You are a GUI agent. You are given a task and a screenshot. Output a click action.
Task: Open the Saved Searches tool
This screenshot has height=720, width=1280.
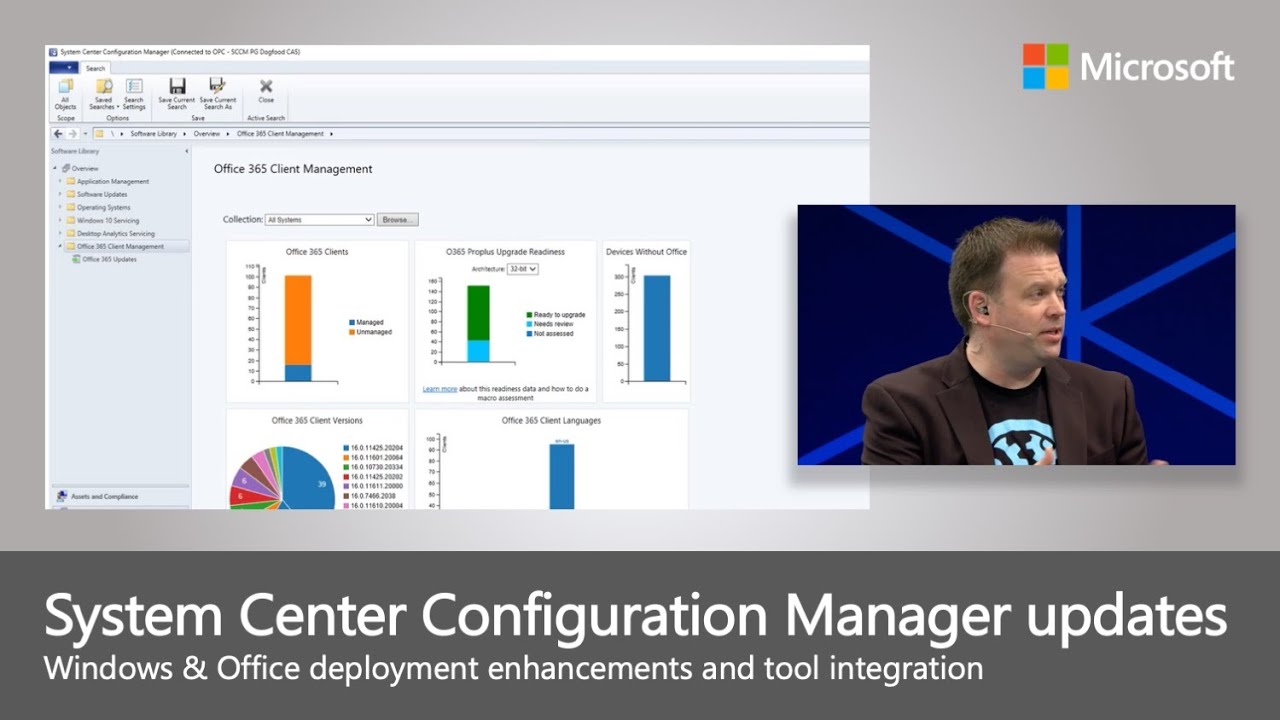pyautogui.click(x=103, y=86)
